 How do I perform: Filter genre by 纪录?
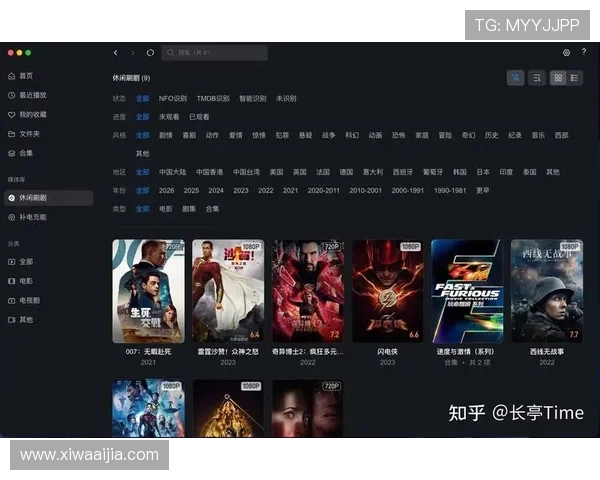click(x=515, y=135)
